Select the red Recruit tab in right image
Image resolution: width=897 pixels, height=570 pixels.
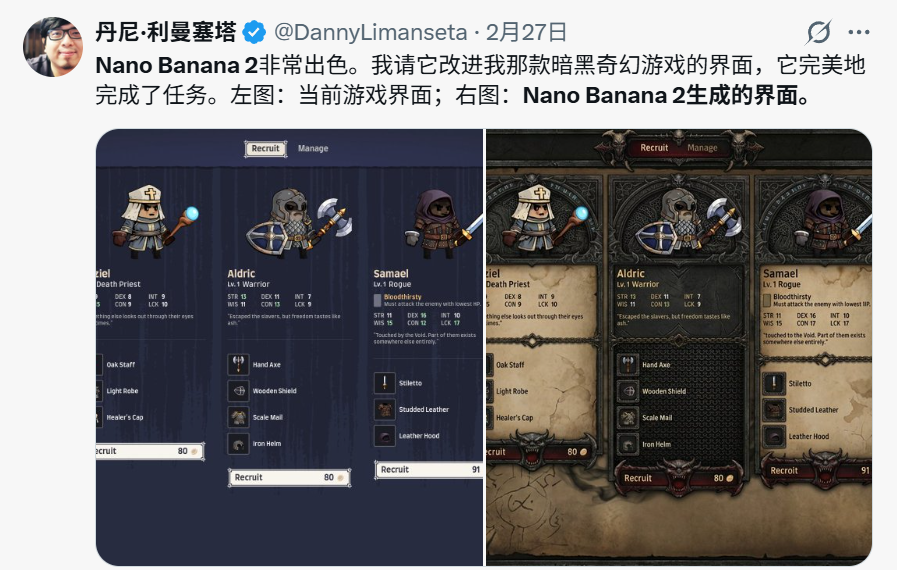(x=654, y=148)
